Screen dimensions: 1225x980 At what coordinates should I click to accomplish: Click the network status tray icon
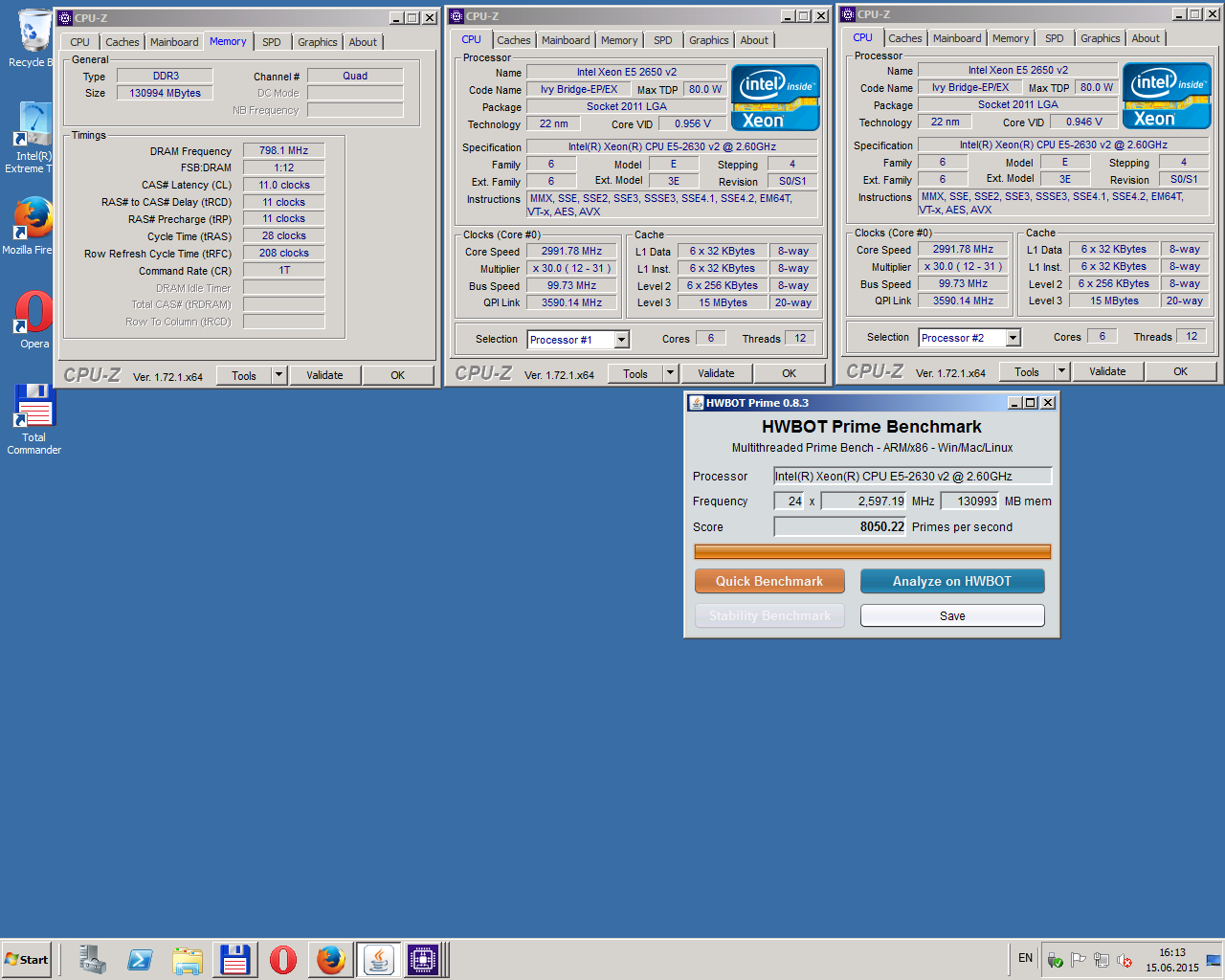click(x=1102, y=961)
